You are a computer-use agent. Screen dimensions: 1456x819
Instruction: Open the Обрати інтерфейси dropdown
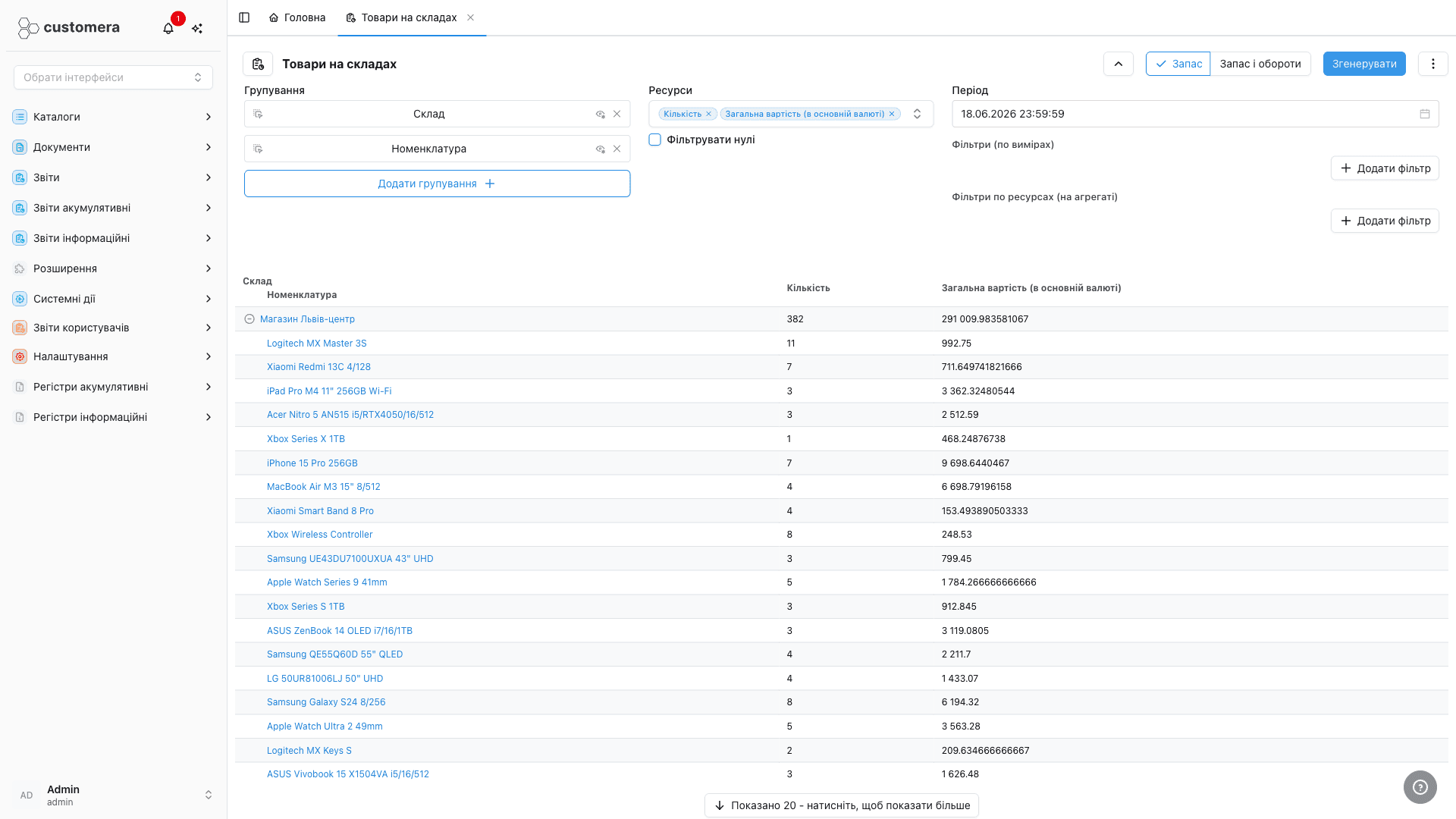(x=113, y=77)
